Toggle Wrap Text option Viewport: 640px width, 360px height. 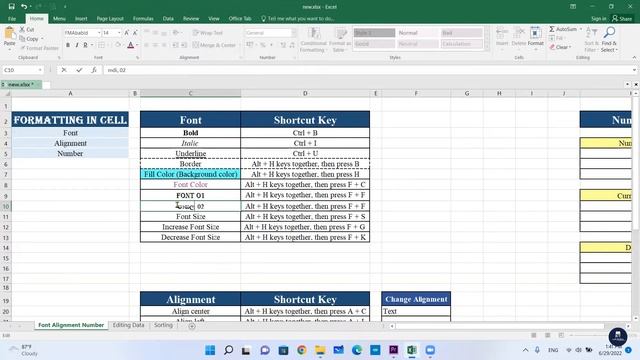click(208, 33)
